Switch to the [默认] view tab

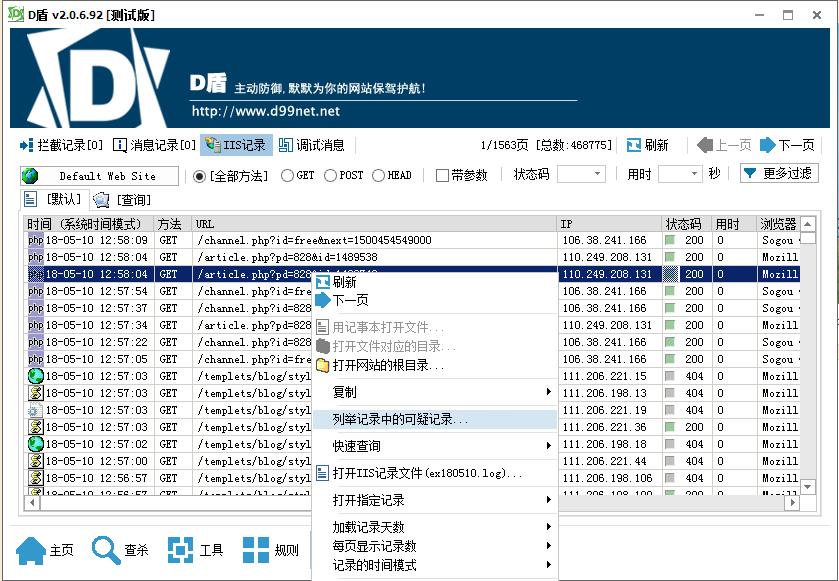(55, 200)
